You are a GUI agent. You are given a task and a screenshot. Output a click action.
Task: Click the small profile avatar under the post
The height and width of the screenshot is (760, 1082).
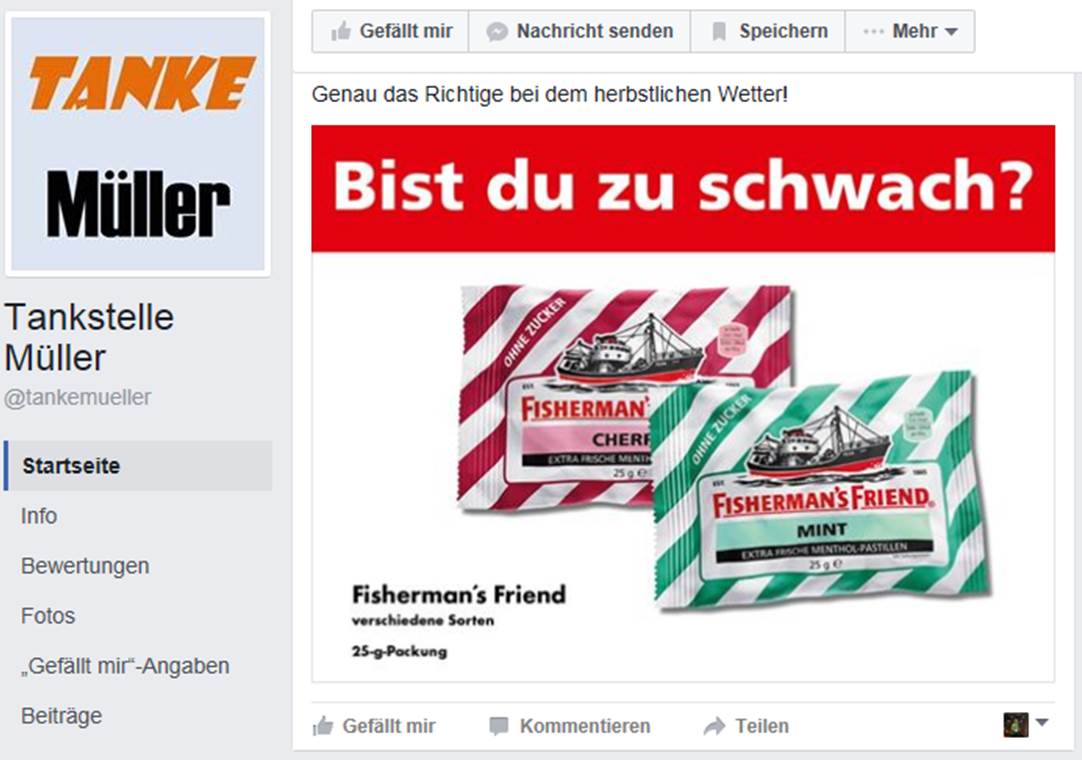point(1016,725)
